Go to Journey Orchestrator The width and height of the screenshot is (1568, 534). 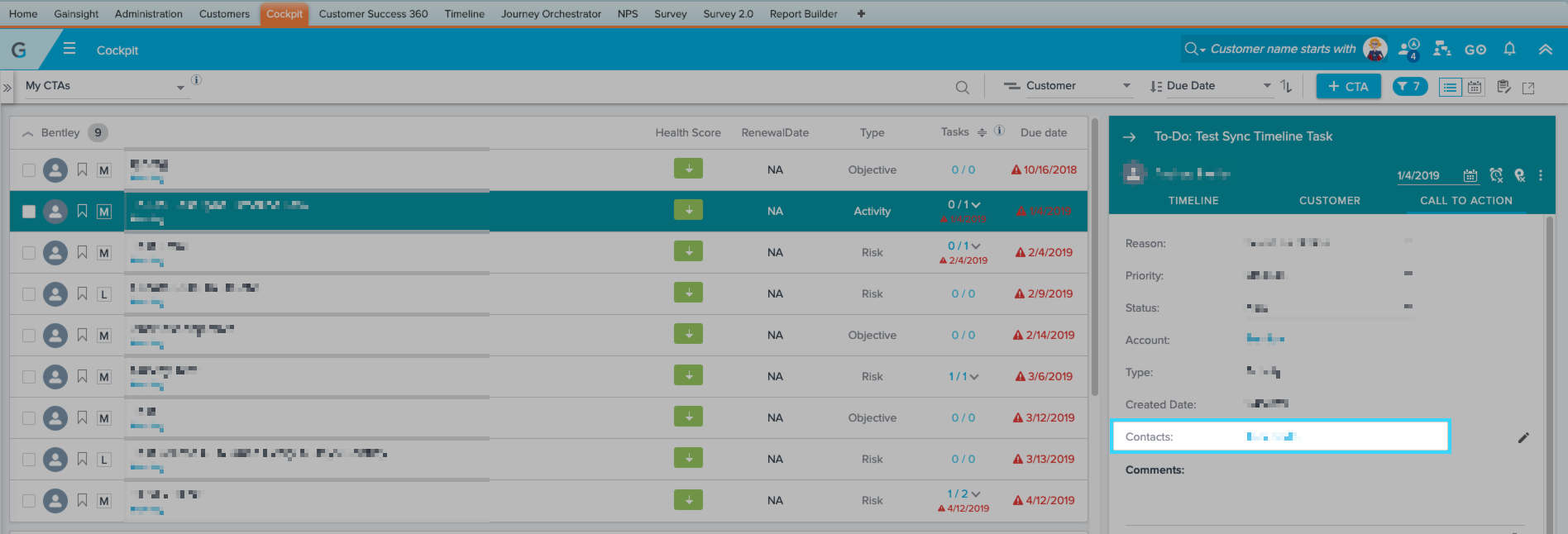(551, 14)
